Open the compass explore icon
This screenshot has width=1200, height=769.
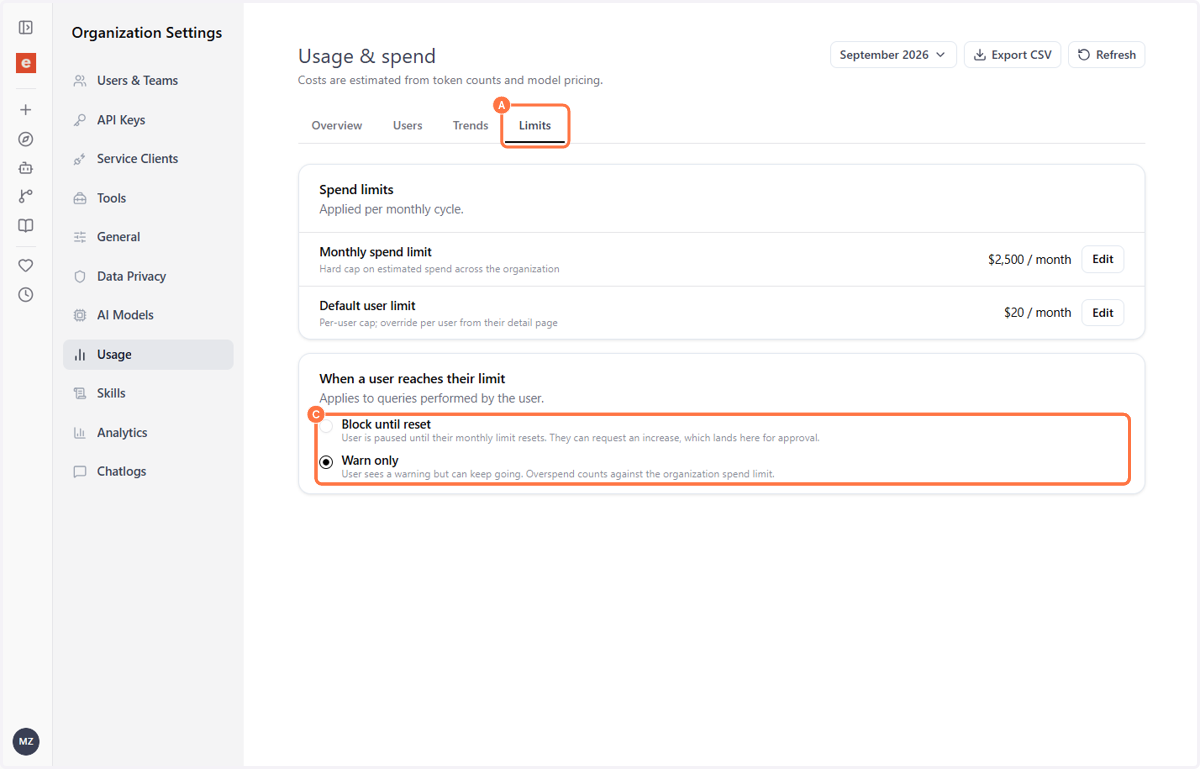(x=26, y=139)
